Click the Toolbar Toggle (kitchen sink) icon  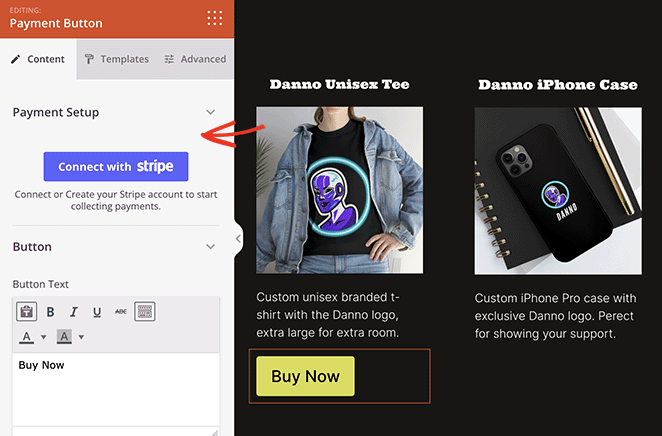(x=144, y=312)
